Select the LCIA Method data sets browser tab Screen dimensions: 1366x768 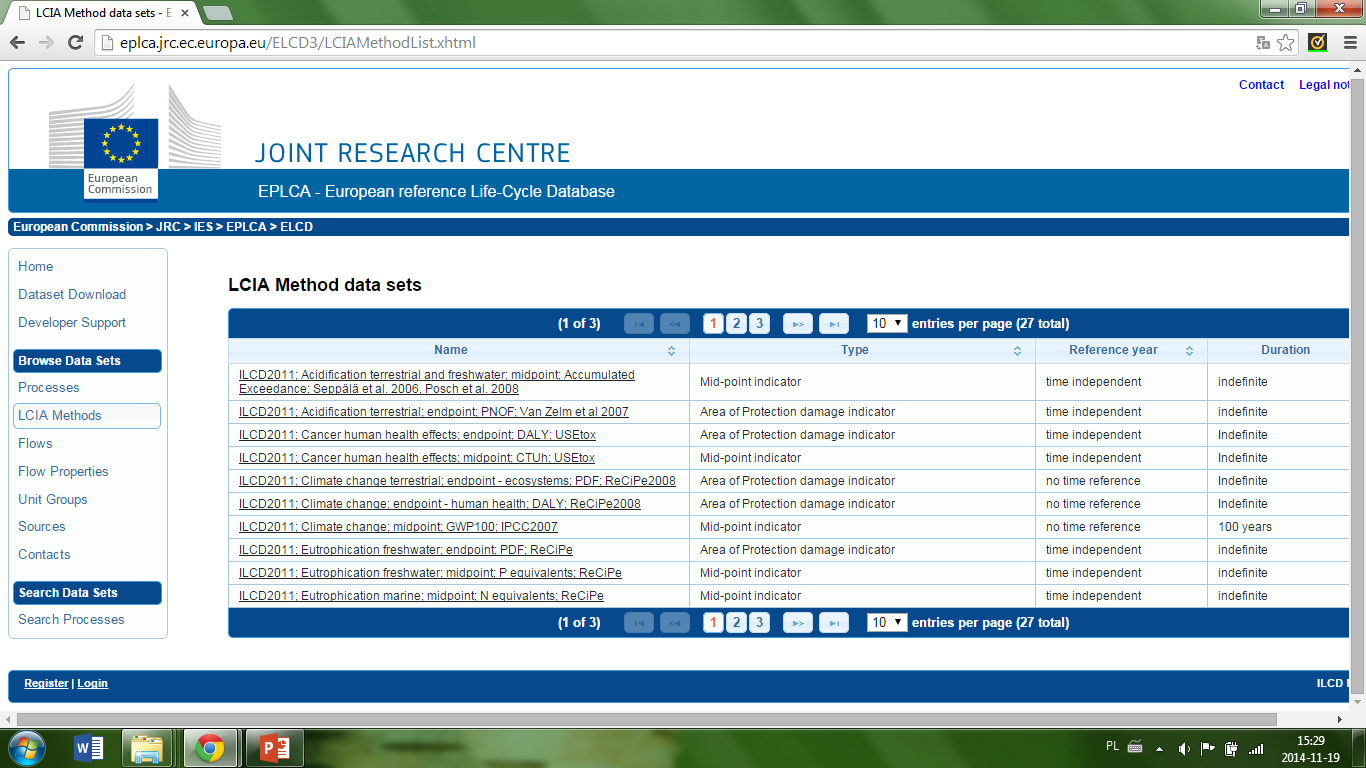tap(101, 13)
